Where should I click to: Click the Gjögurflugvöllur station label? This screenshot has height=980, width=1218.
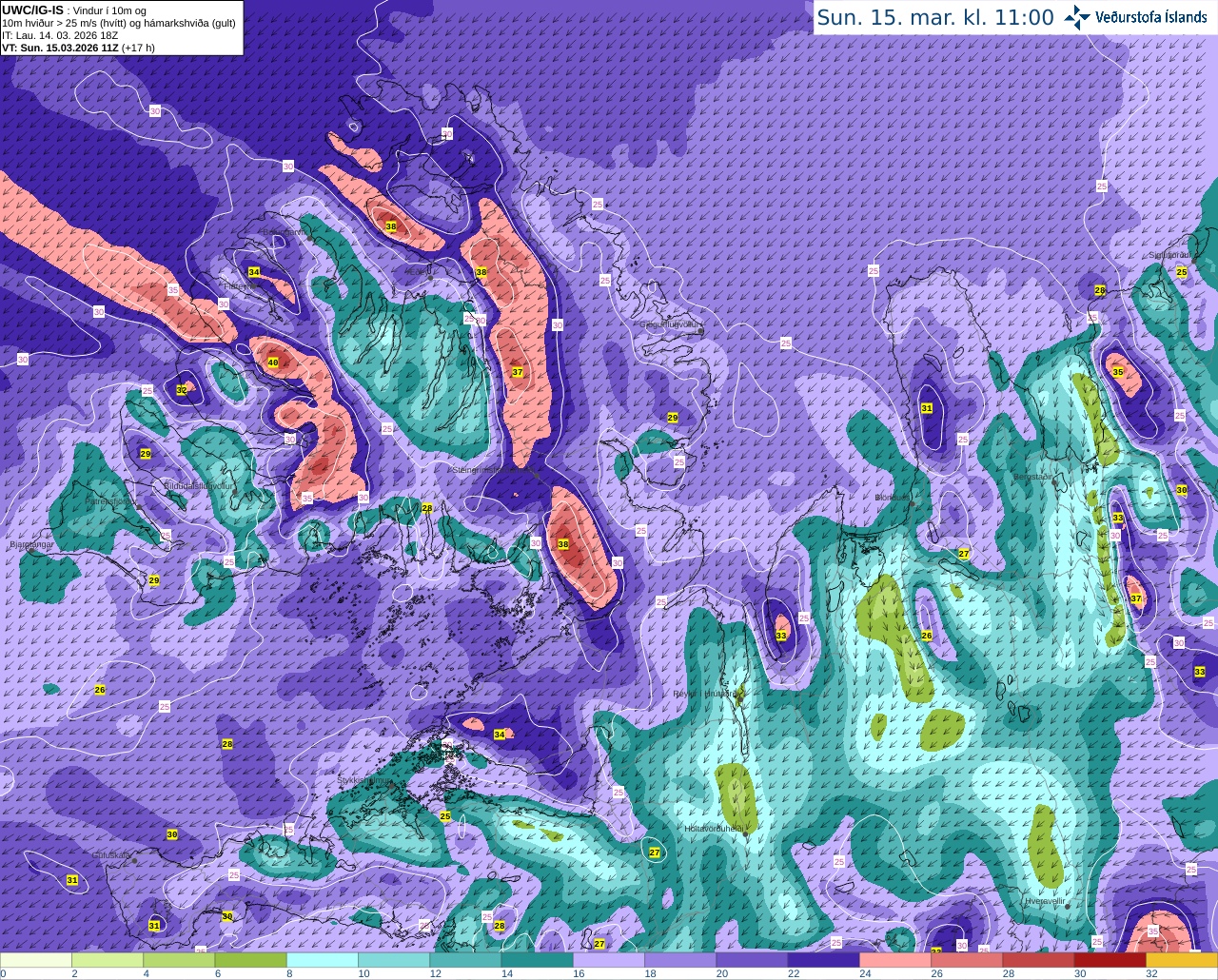tap(671, 324)
